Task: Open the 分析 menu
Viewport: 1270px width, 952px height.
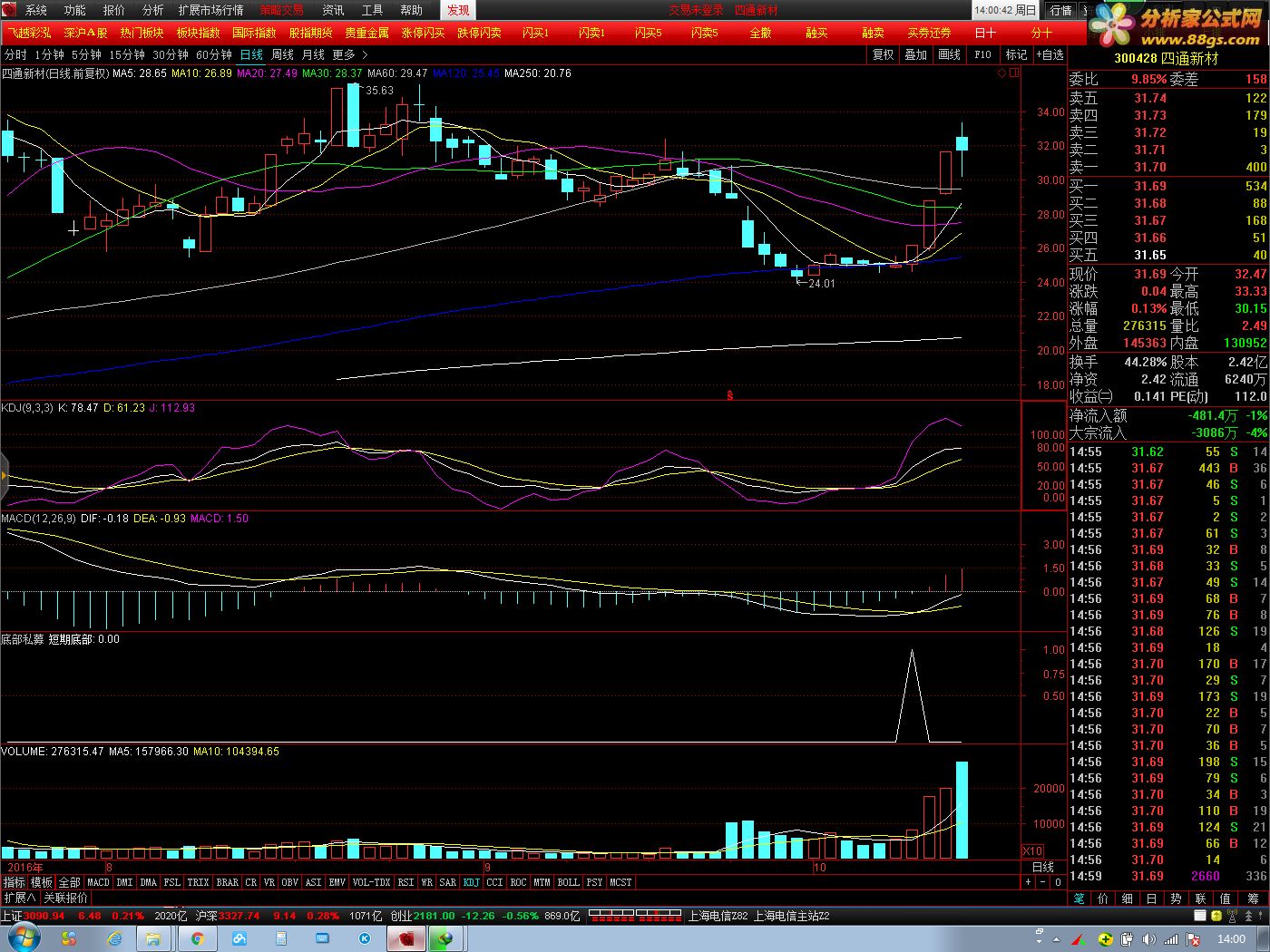Action: [152, 10]
